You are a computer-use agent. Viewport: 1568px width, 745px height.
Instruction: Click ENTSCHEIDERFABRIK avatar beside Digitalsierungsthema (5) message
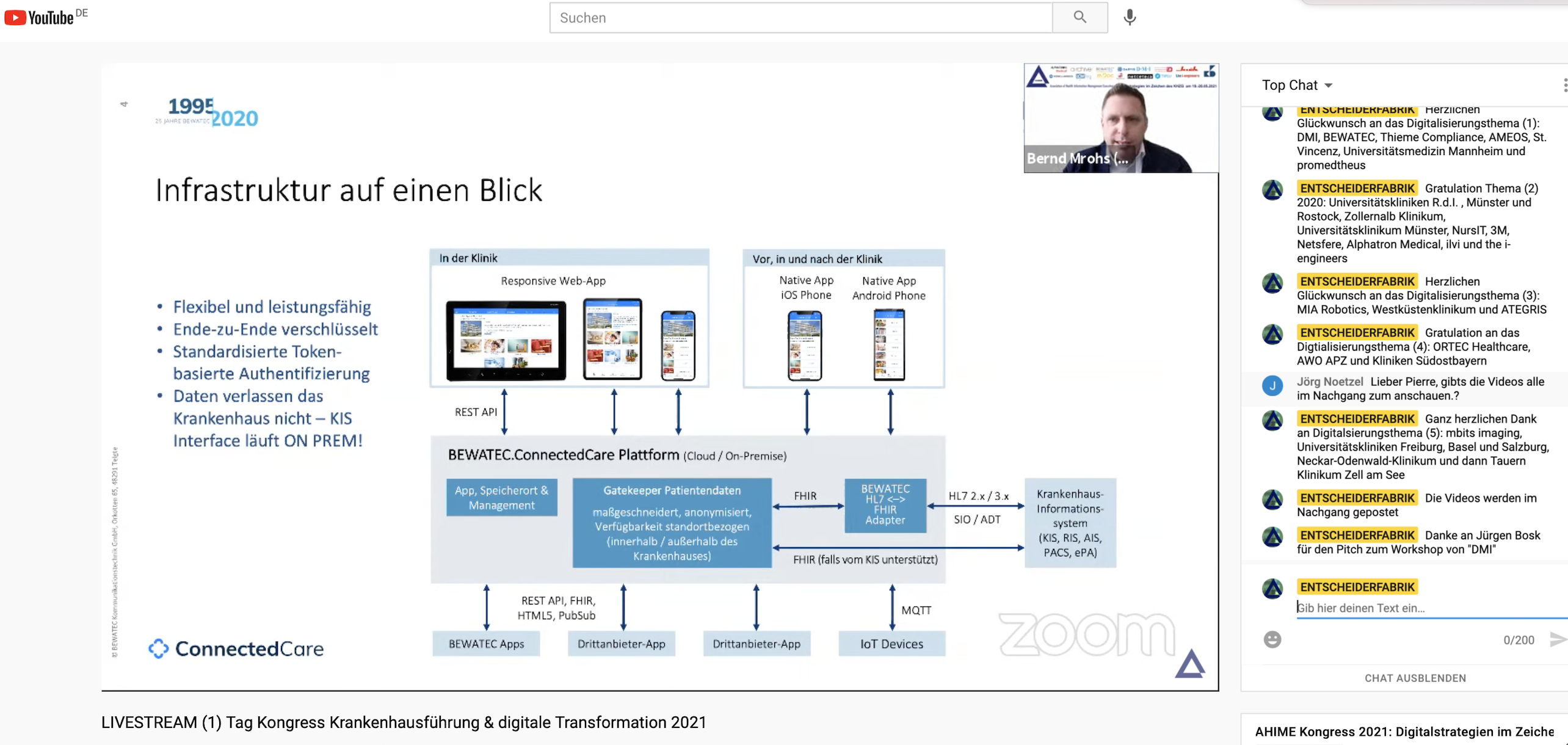click(1272, 421)
